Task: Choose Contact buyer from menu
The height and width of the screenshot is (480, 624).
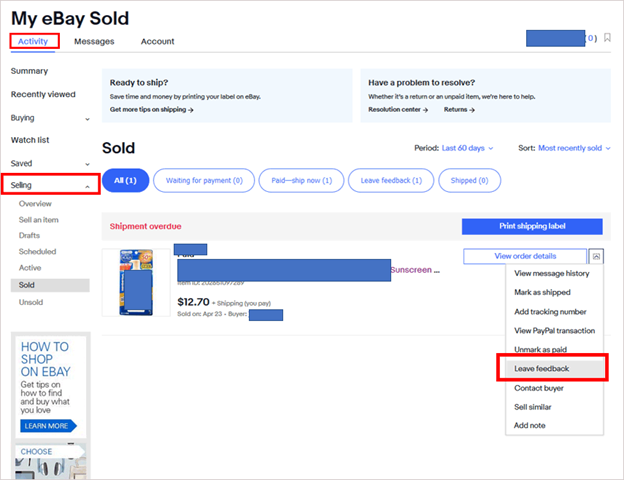Action: [539, 388]
